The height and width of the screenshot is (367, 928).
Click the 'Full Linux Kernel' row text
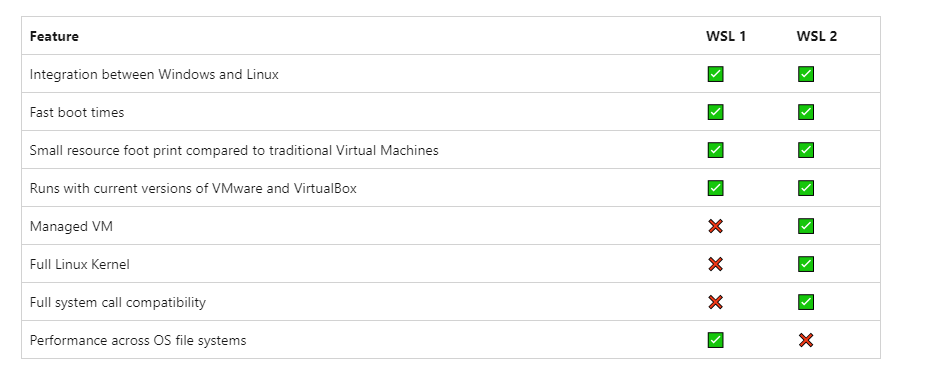coord(79,264)
